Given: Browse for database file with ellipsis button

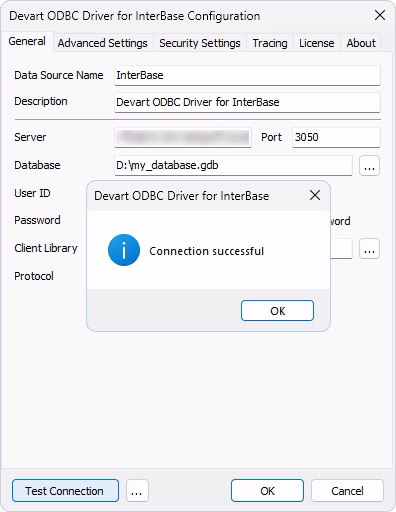Looking at the screenshot, I should pos(369,165).
